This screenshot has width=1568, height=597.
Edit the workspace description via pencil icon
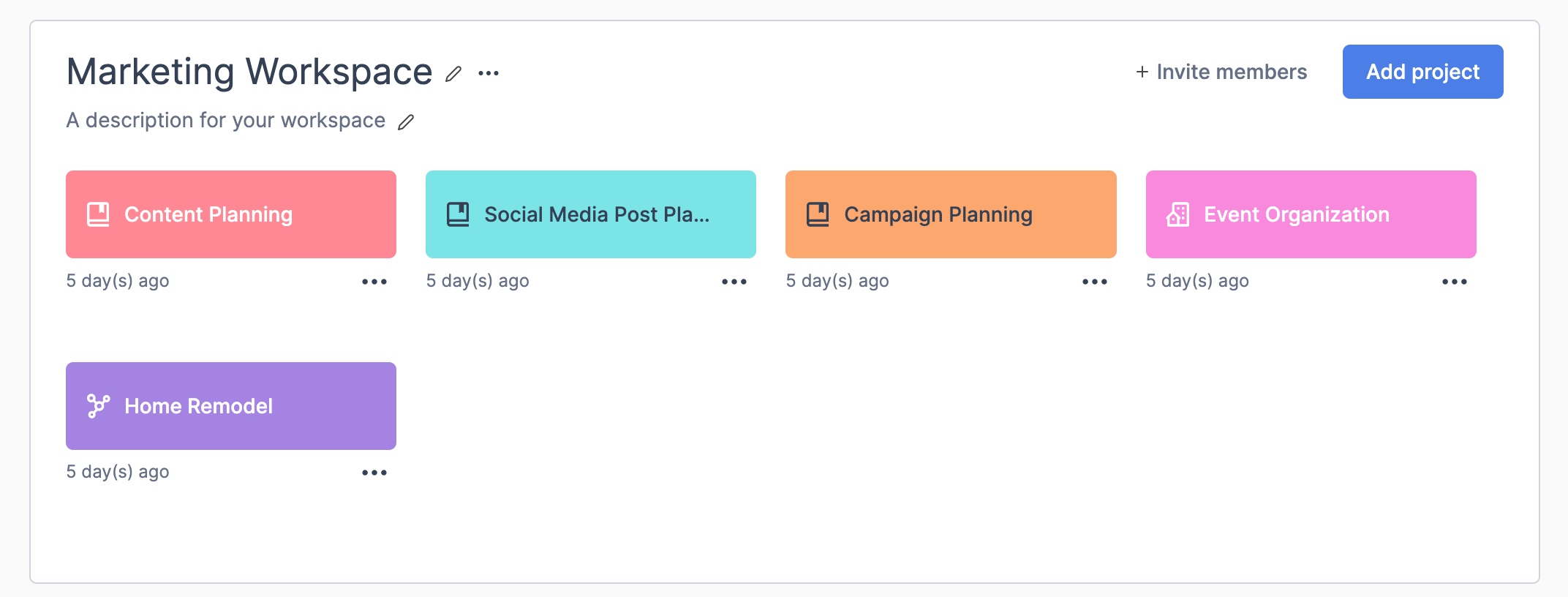pyautogui.click(x=406, y=121)
